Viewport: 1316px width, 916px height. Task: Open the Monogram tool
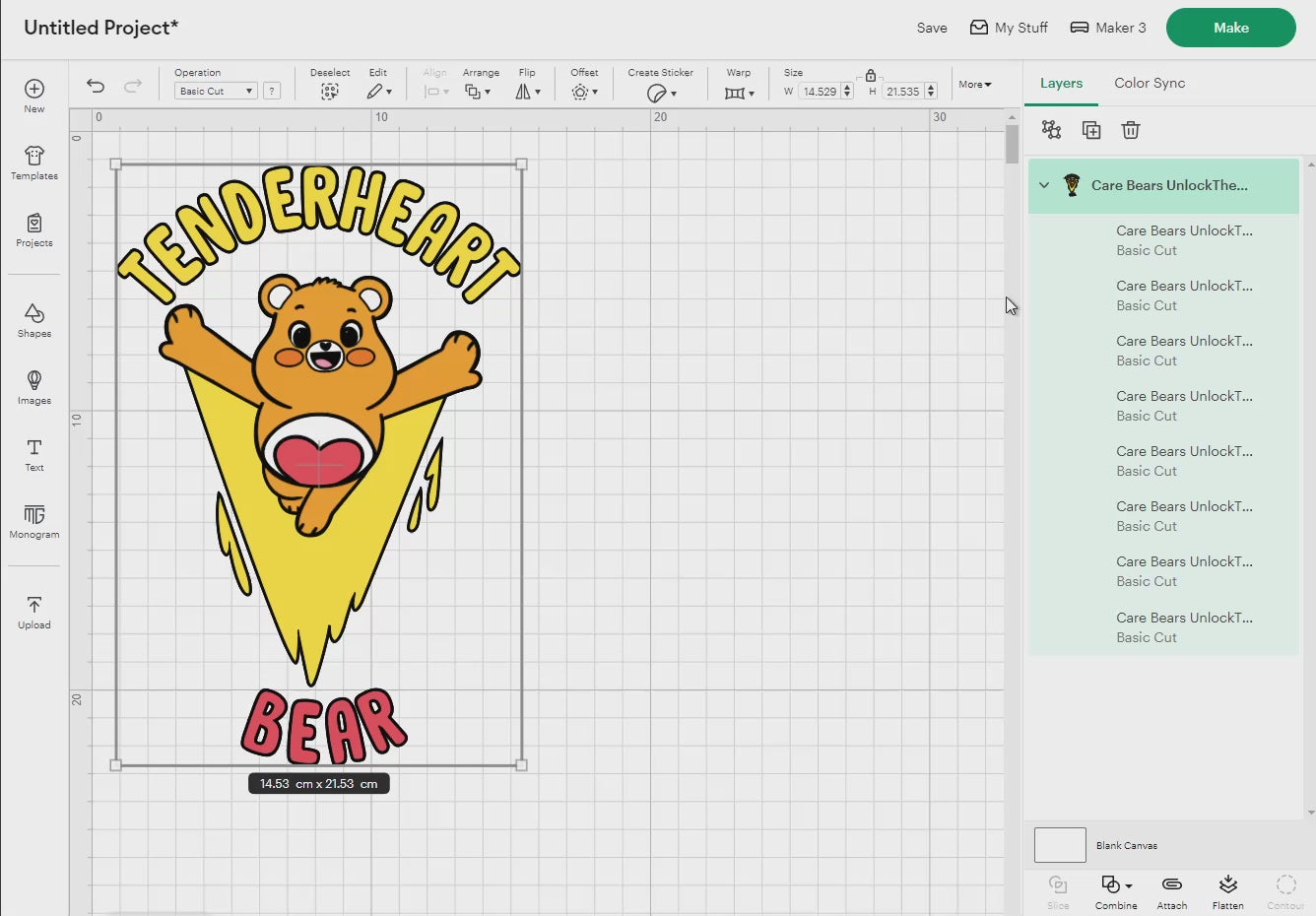34,521
